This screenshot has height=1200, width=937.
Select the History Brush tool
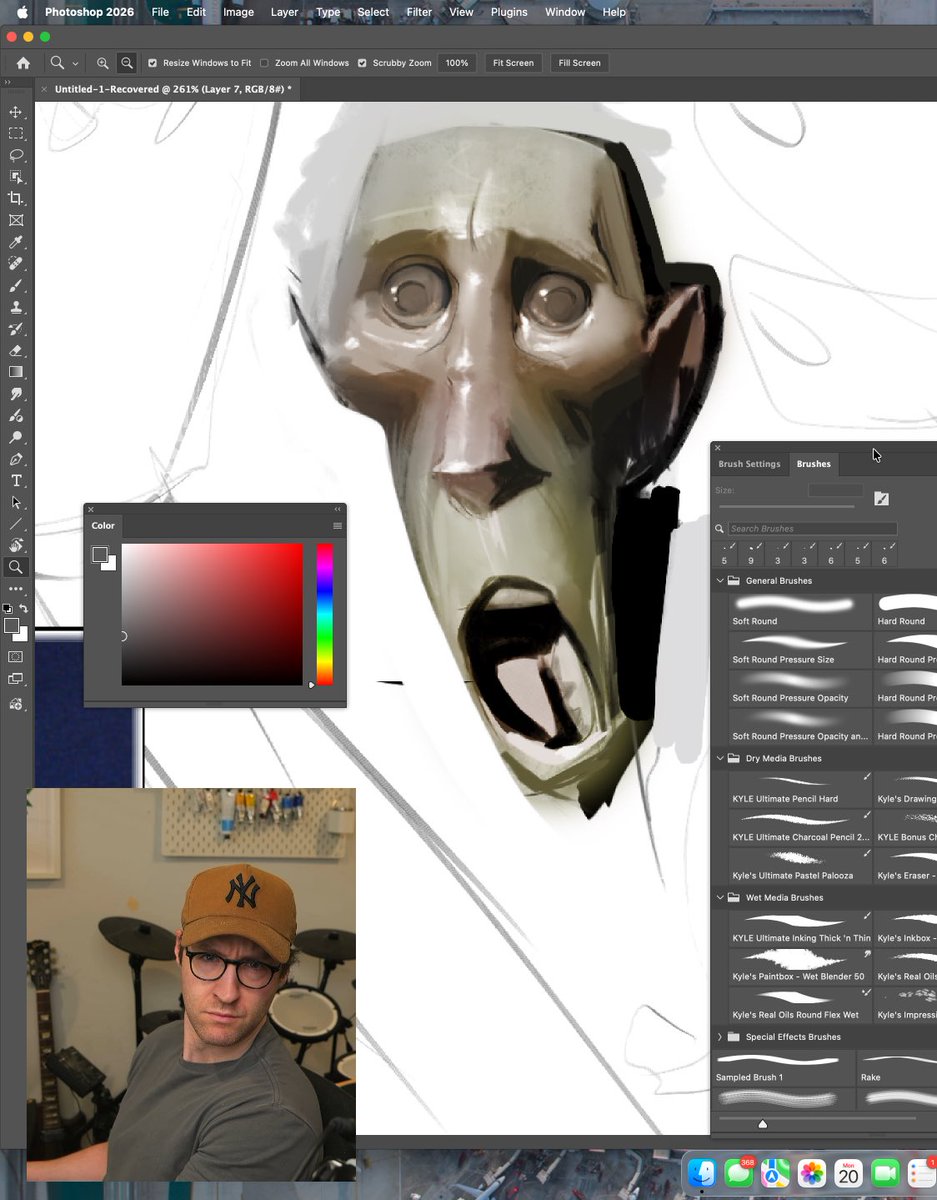[x=16, y=329]
